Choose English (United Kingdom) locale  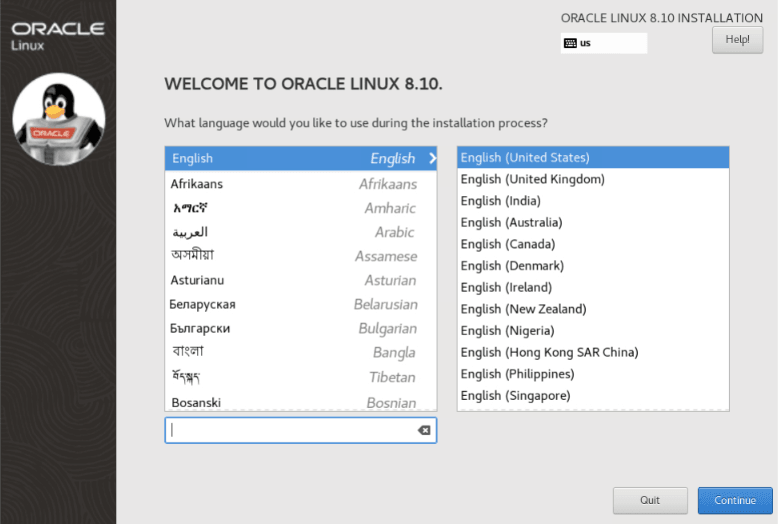coord(593,179)
